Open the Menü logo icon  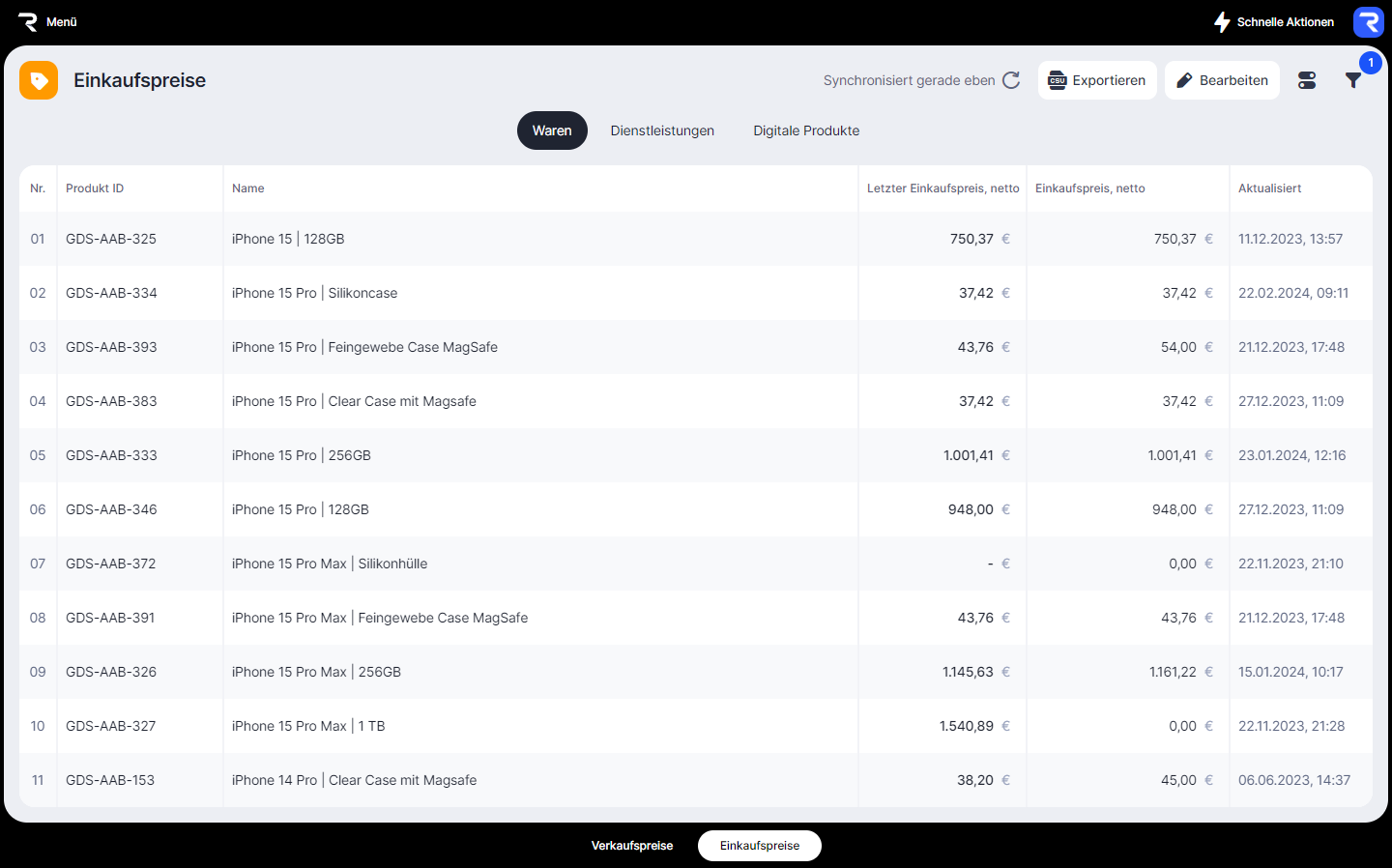(27, 21)
